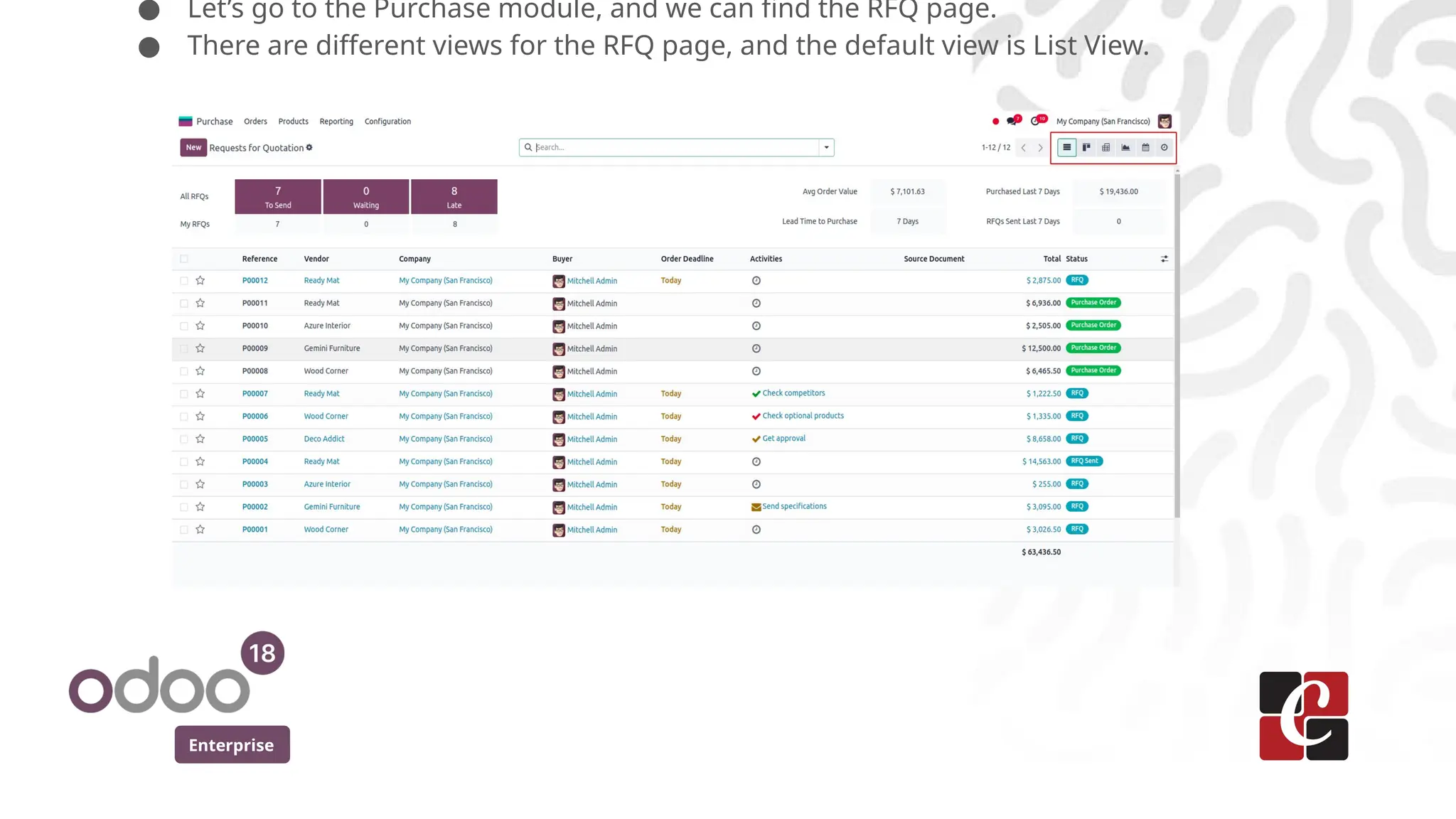1456x819 pixels.
Task: Select the P00012 row checkbox
Action: click(x=184, y=281)
